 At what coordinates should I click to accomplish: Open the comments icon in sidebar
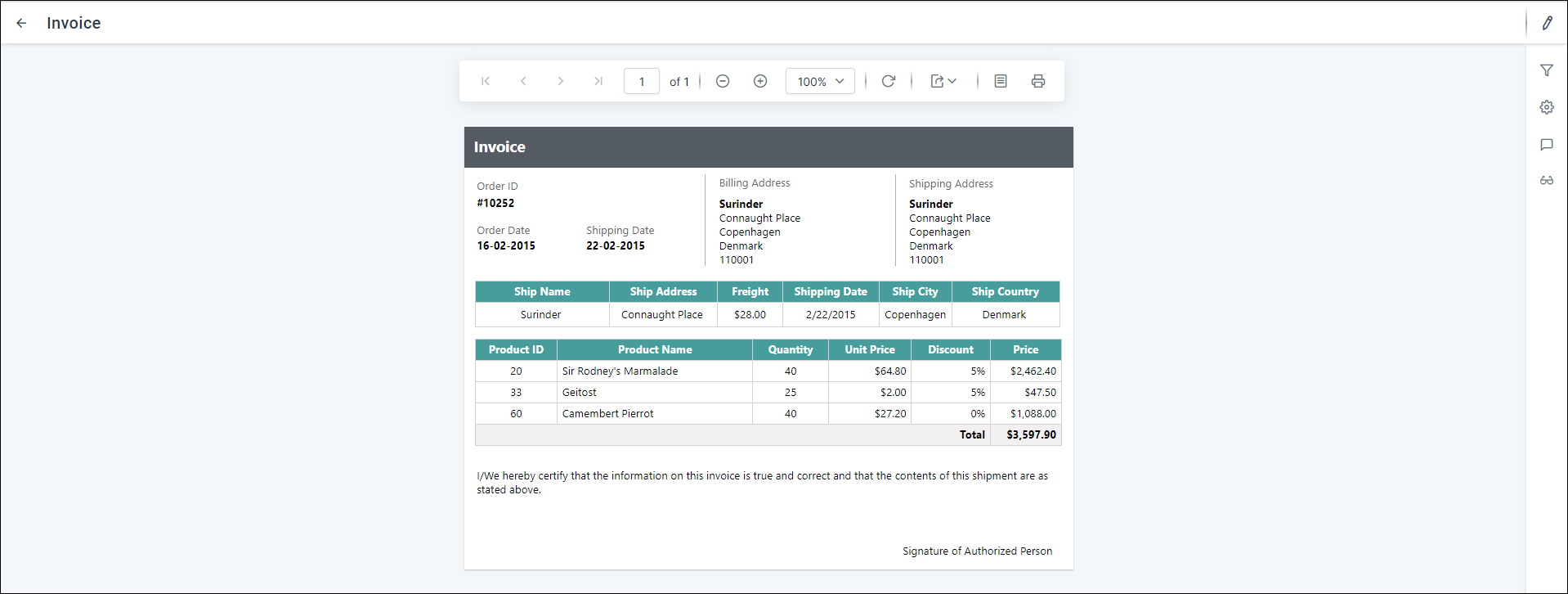click(1547, 145)
